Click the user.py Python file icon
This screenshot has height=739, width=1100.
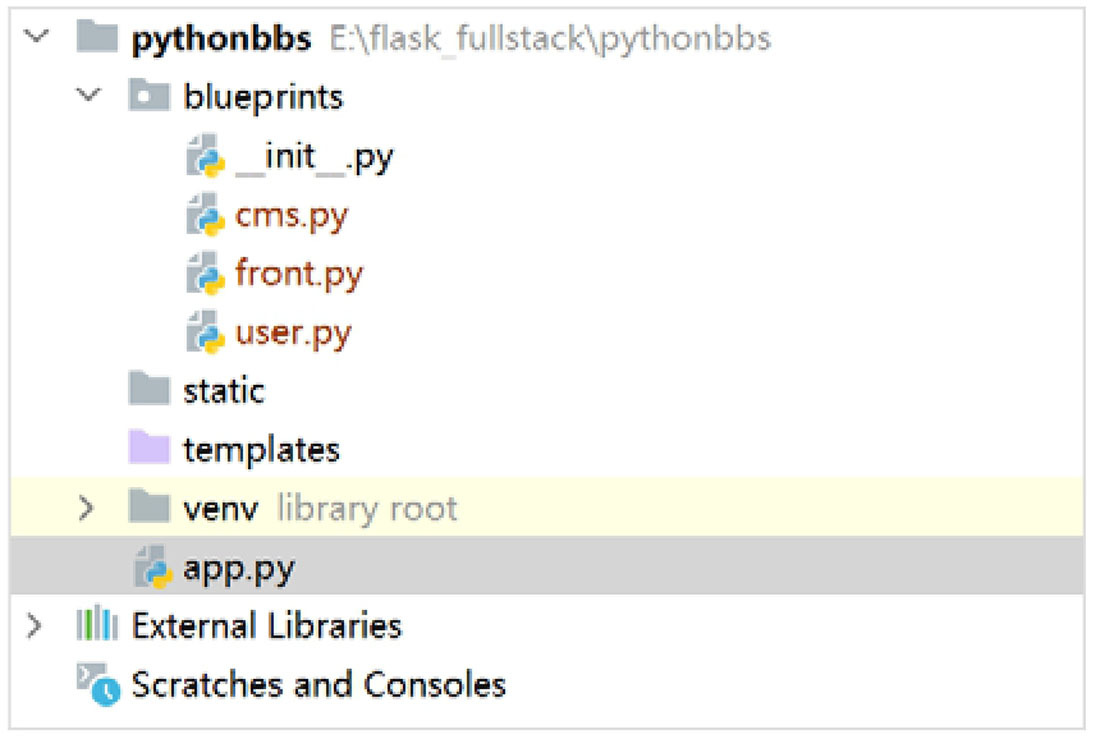(x=206, y=332)
